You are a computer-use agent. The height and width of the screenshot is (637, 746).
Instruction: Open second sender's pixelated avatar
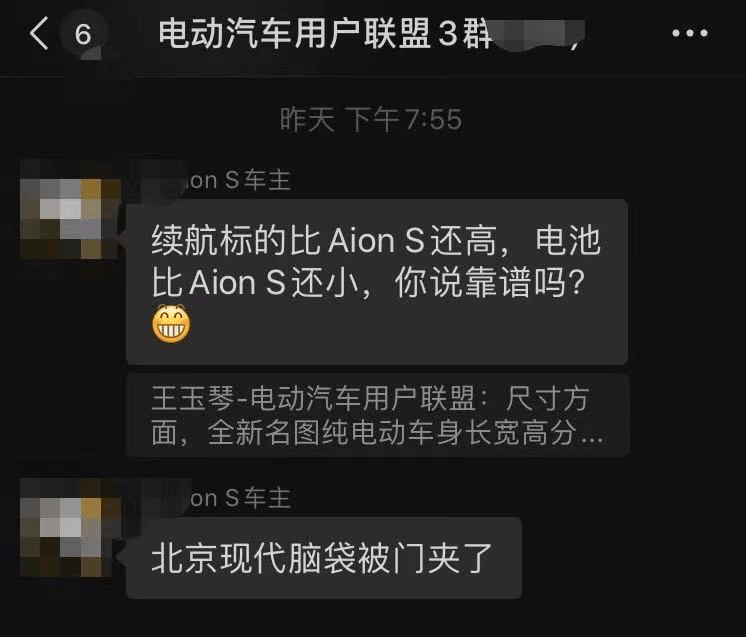click(70, 528)
